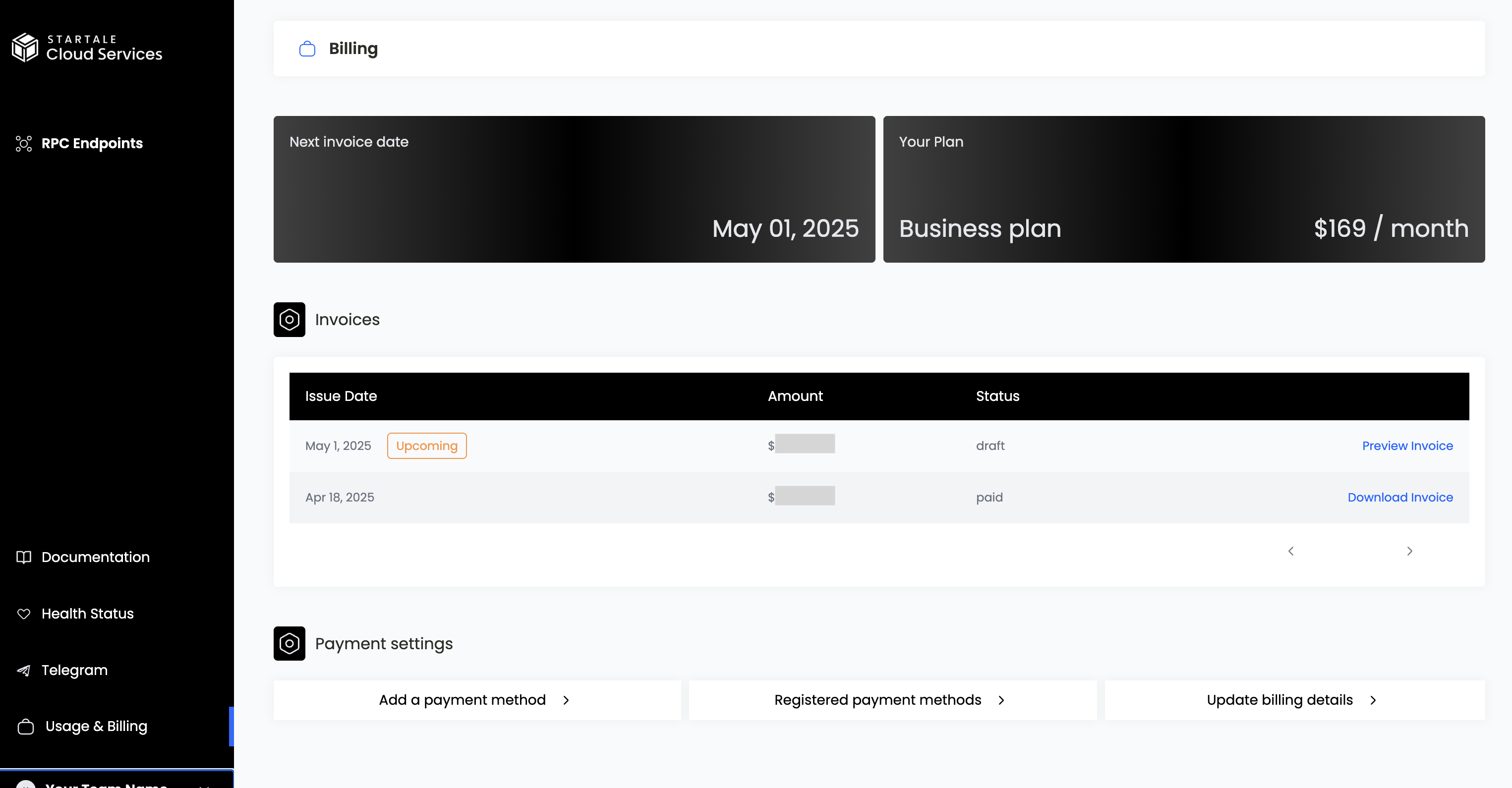Click the Download Invoice link
1512x788 pixels.
click(x=1400, y=498)
